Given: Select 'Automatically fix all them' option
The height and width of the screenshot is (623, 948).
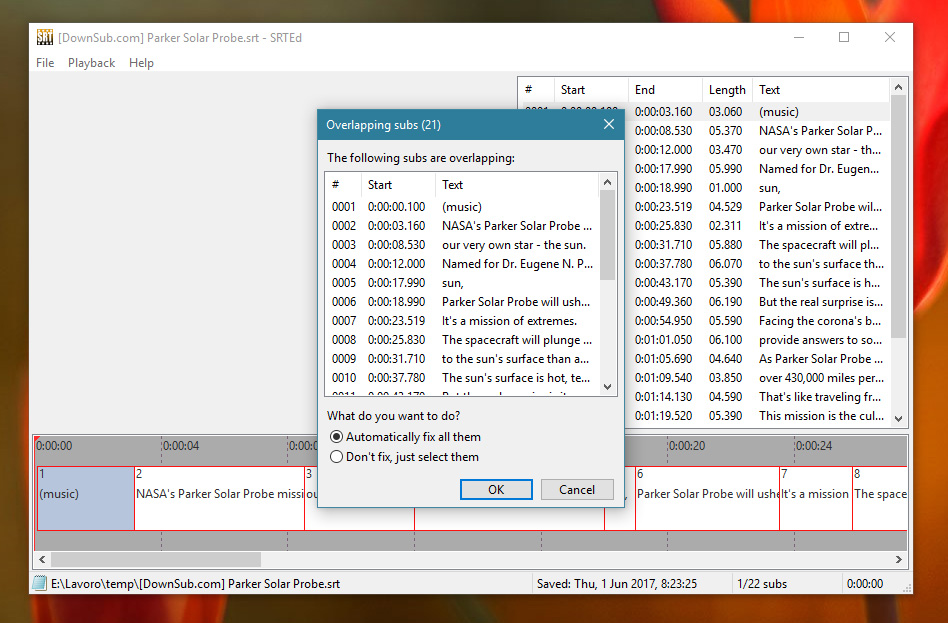Looking at the screenshot, I should 337,437.
